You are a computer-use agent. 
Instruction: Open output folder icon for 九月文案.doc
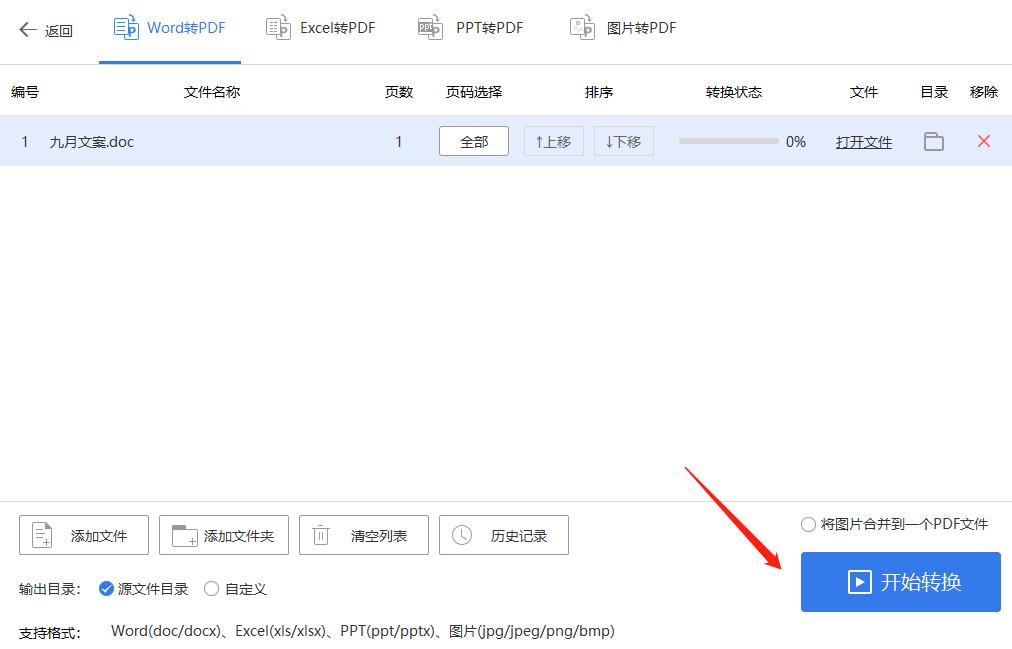pyautogui.click(x=933, y=141)
